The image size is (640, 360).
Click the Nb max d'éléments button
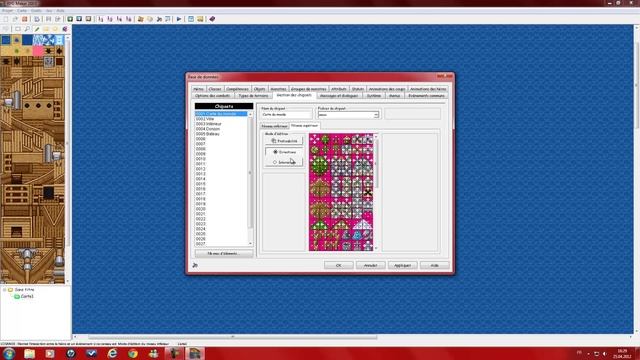pos(224,253)
